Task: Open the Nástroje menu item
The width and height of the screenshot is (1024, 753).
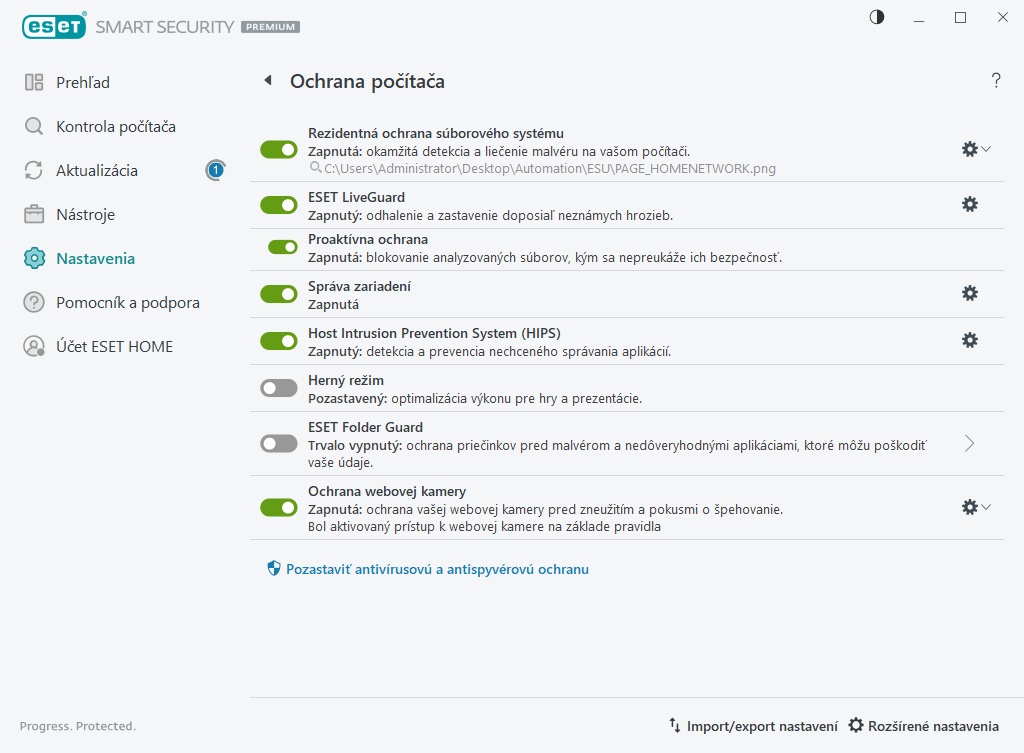Action: click(85, 215)
